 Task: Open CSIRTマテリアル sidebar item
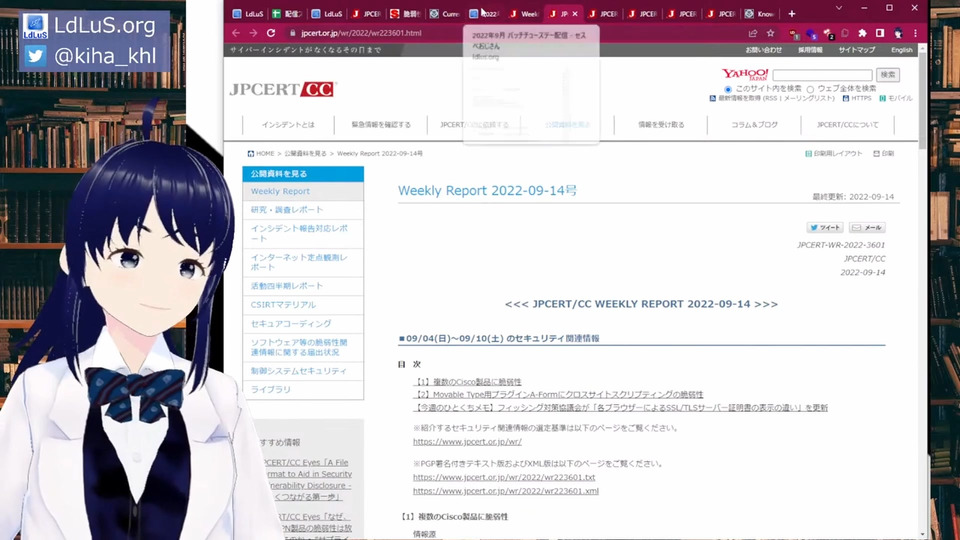pyautogui.click(x=303, y=305)
